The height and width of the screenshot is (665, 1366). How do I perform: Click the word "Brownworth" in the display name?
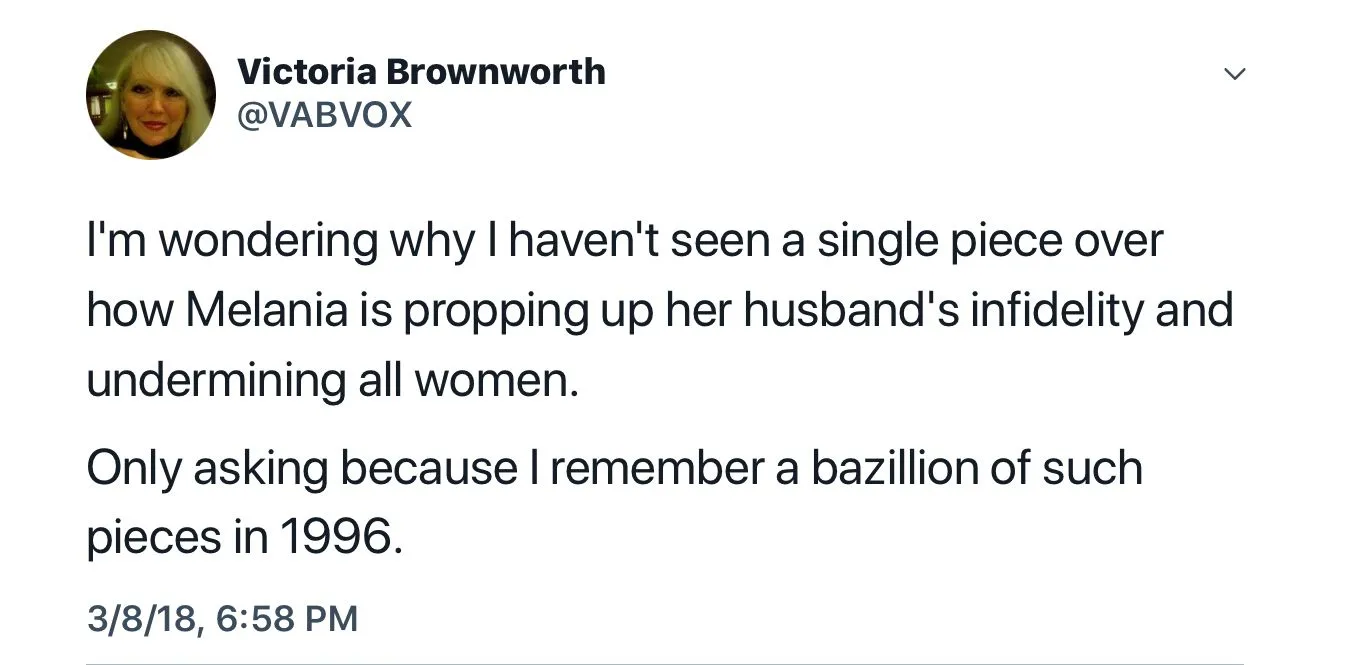tap(496, 72)
